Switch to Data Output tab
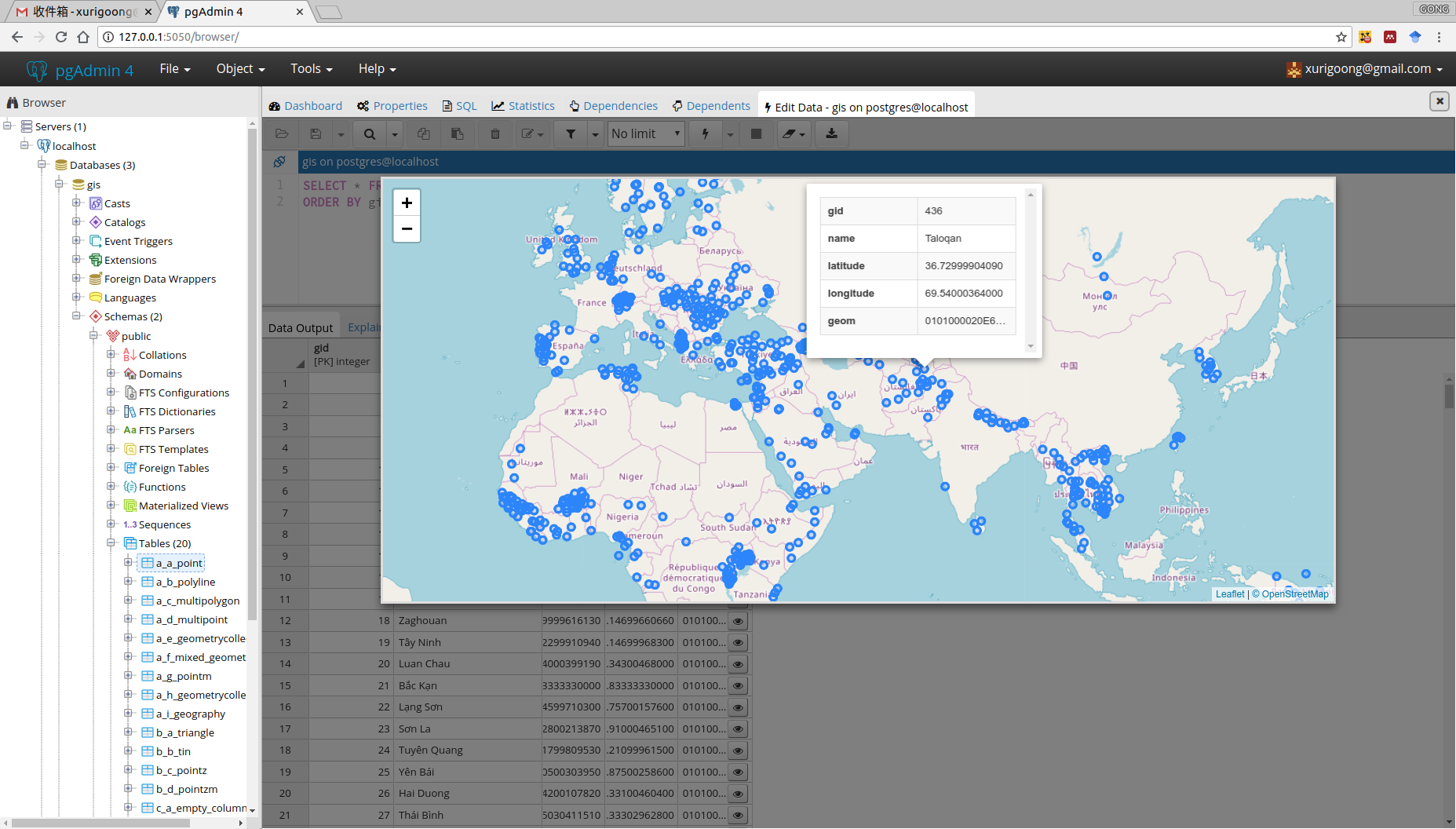 click(301, 328)
